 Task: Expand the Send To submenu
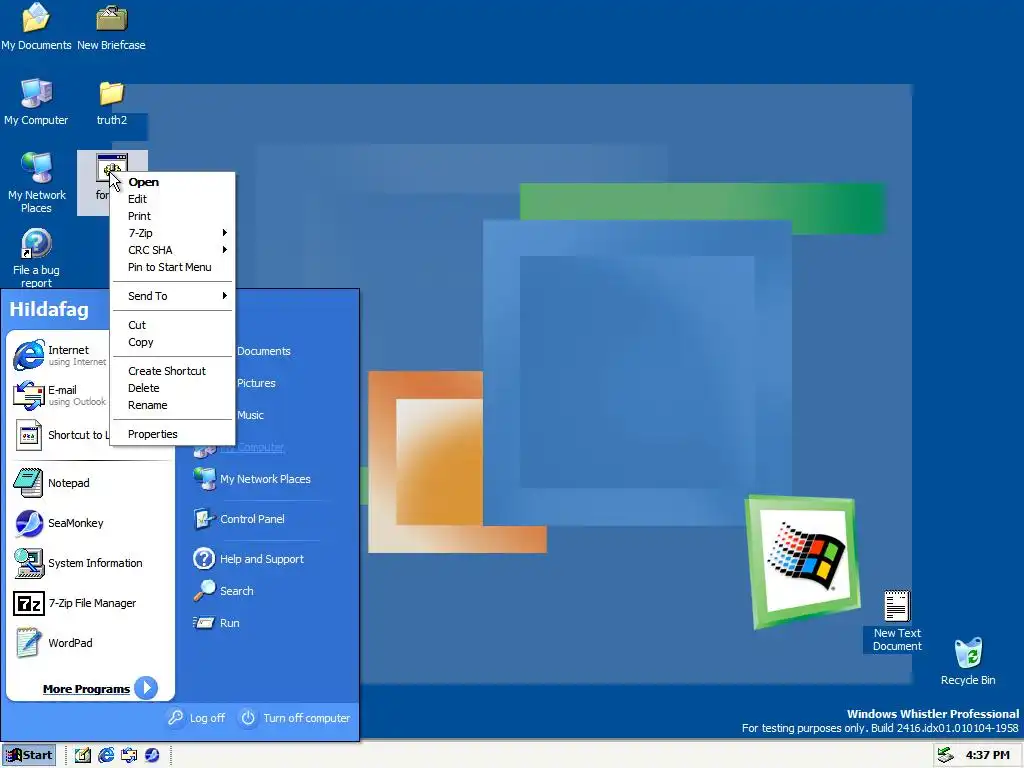click(173, 296)
